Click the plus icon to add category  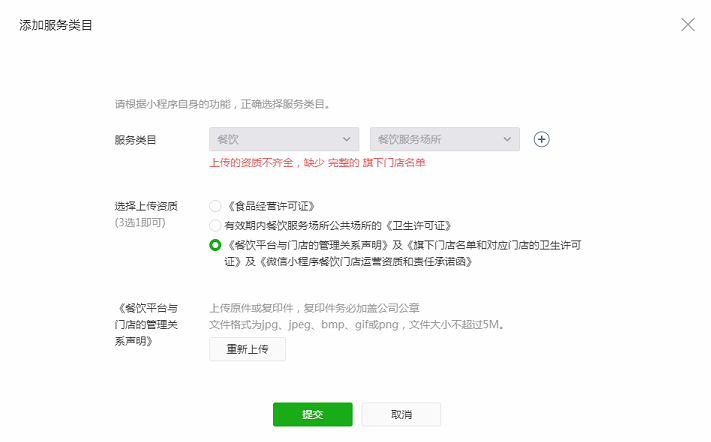tap(541, 139)
